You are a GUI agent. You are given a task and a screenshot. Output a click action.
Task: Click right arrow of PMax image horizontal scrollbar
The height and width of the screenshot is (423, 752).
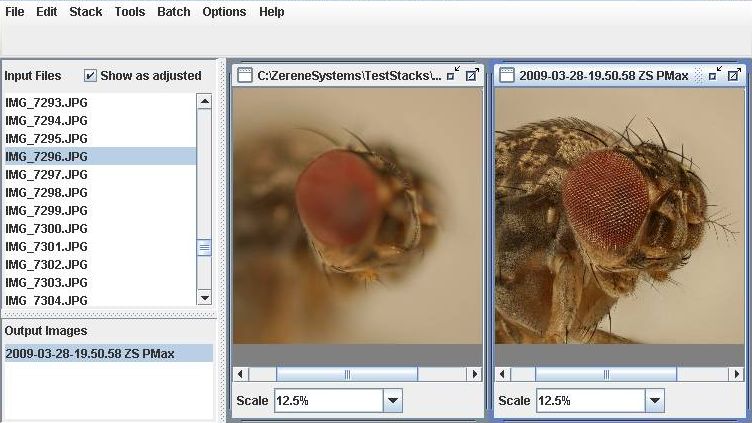click(737, 374)
